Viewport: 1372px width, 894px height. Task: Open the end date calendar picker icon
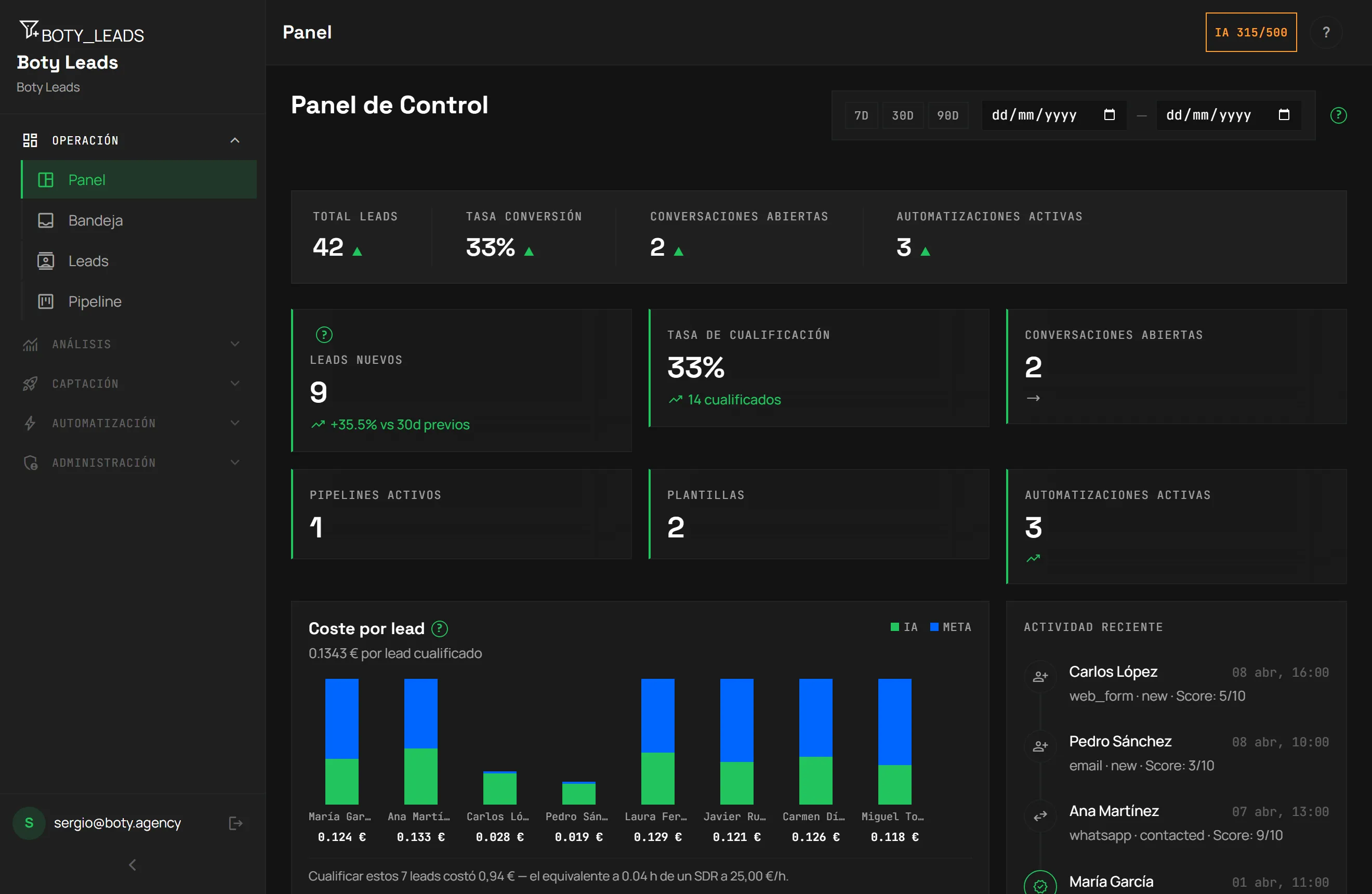[x=1284, y=115]
